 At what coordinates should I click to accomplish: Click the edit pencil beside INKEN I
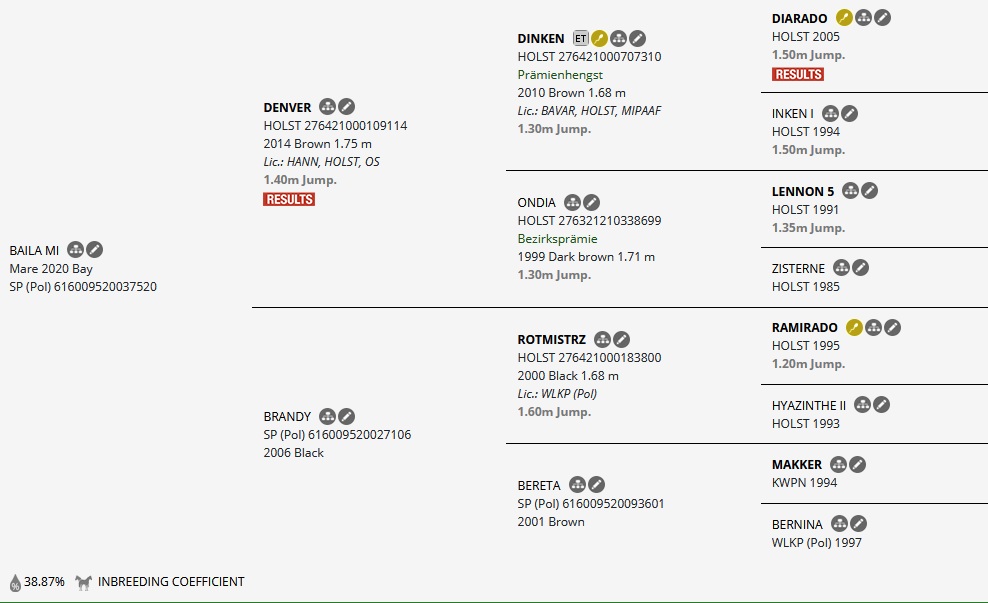point(849,114)
